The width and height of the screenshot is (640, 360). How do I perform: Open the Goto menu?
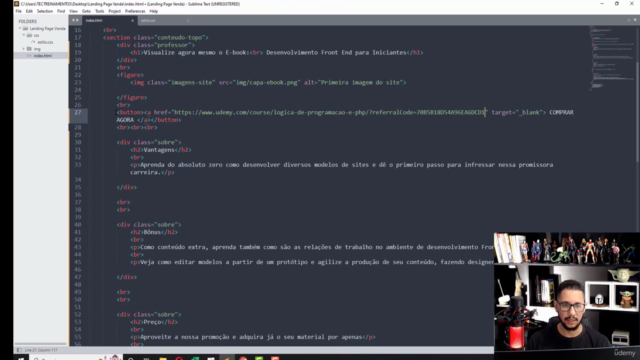pos(86,11)
